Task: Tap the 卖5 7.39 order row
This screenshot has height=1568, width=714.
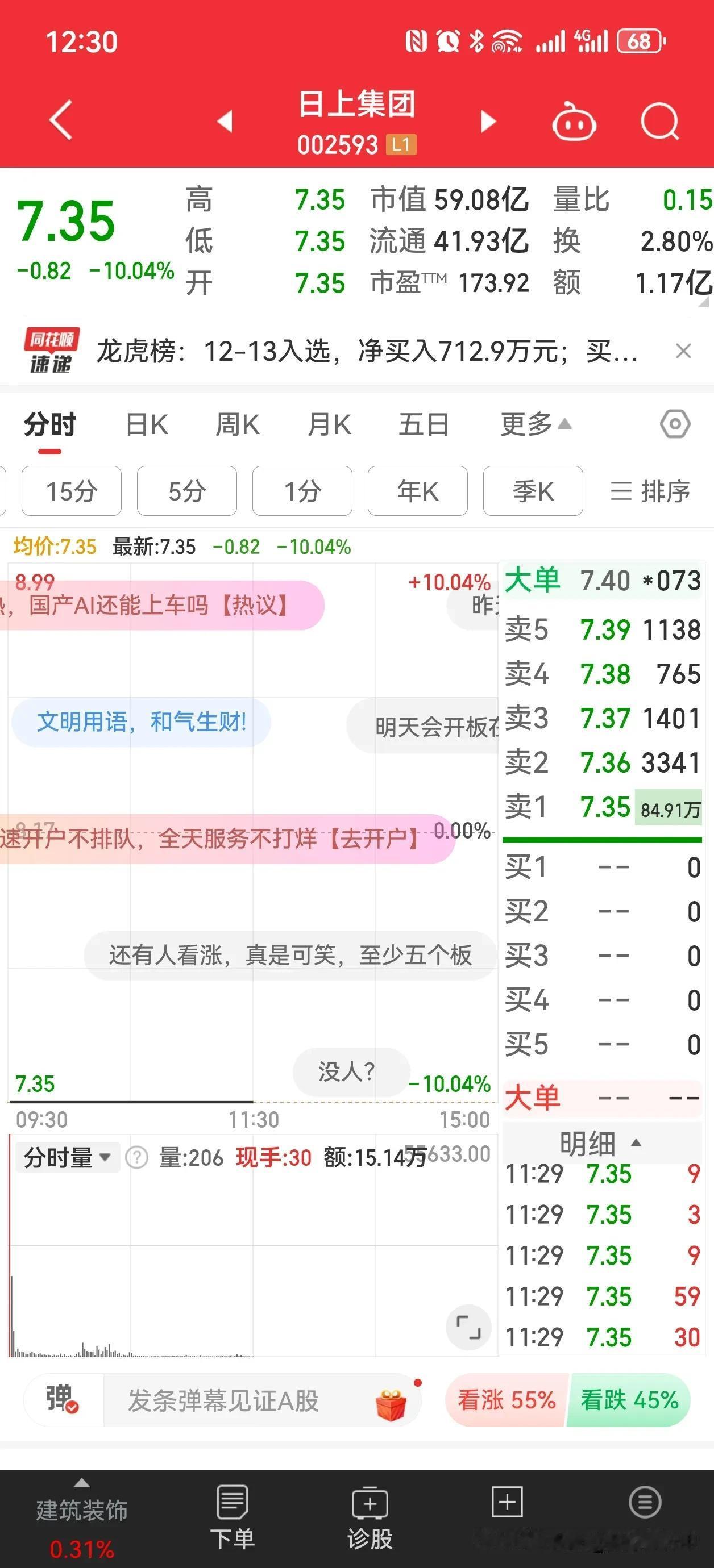Action: 603,629
